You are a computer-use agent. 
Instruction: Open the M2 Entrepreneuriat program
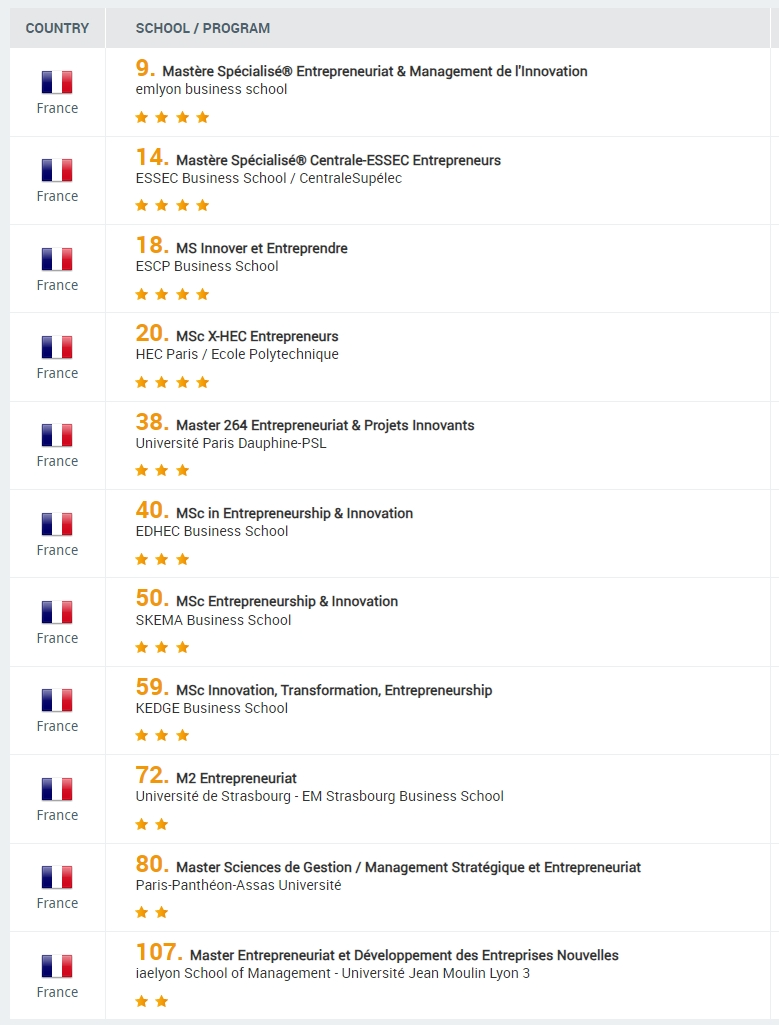236,778
